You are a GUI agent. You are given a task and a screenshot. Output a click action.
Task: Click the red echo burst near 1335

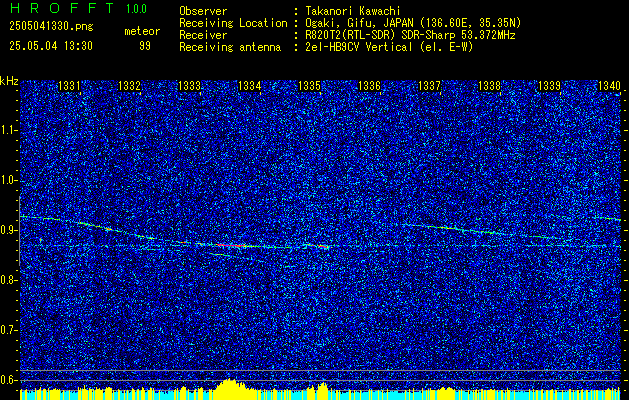[x=323, y=247]
